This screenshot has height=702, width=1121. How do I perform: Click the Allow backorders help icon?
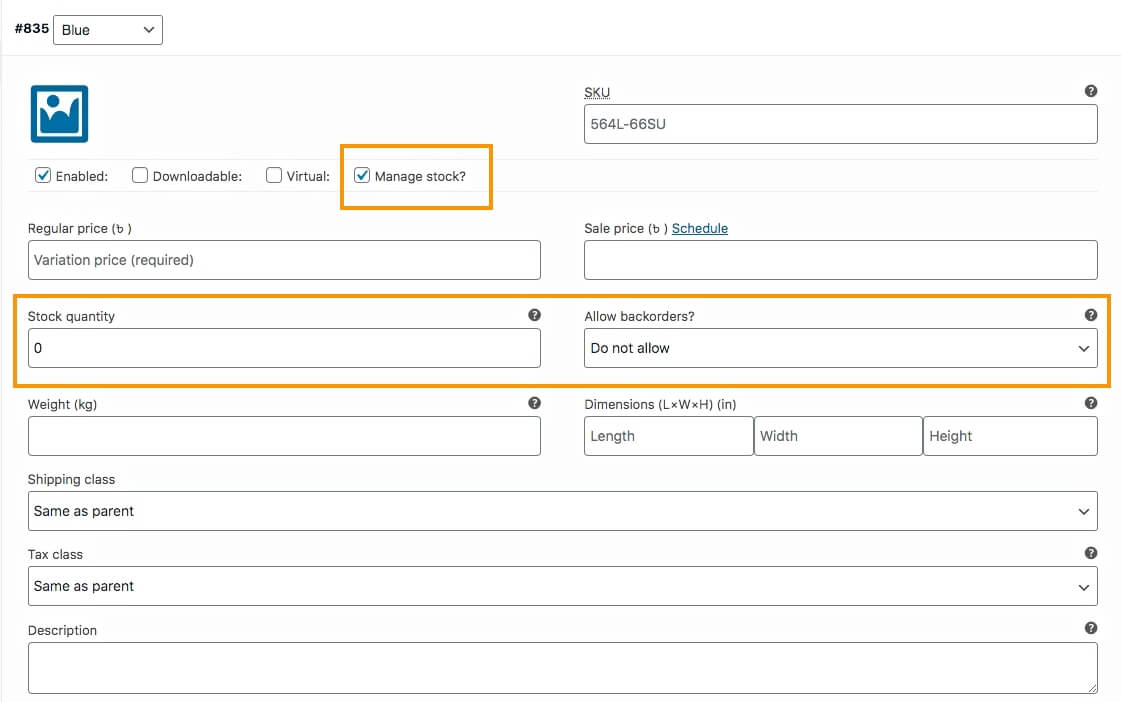(x=1090, y=315)
